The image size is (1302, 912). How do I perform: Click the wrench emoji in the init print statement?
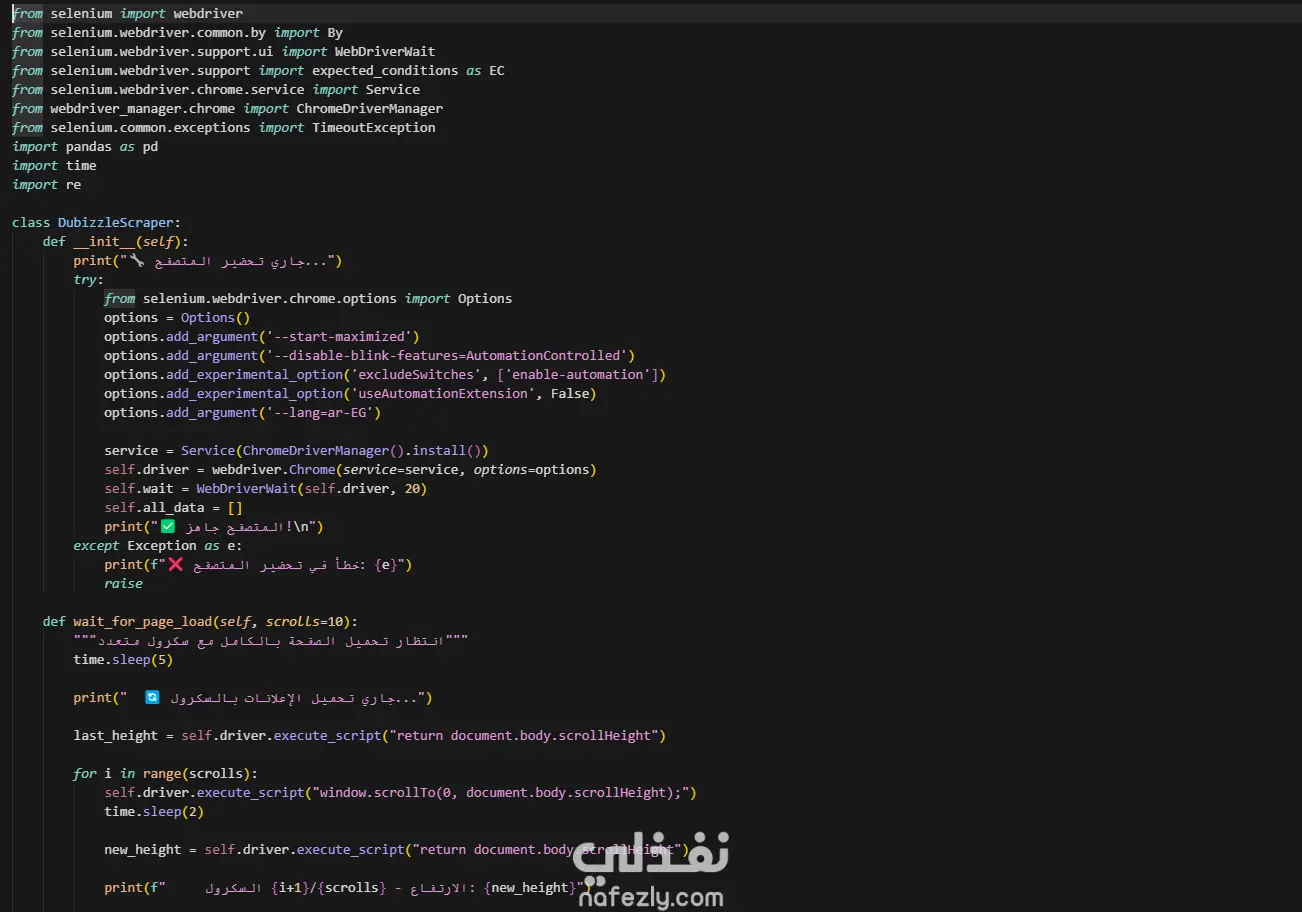pyautogui.click(x=137, y=259)
